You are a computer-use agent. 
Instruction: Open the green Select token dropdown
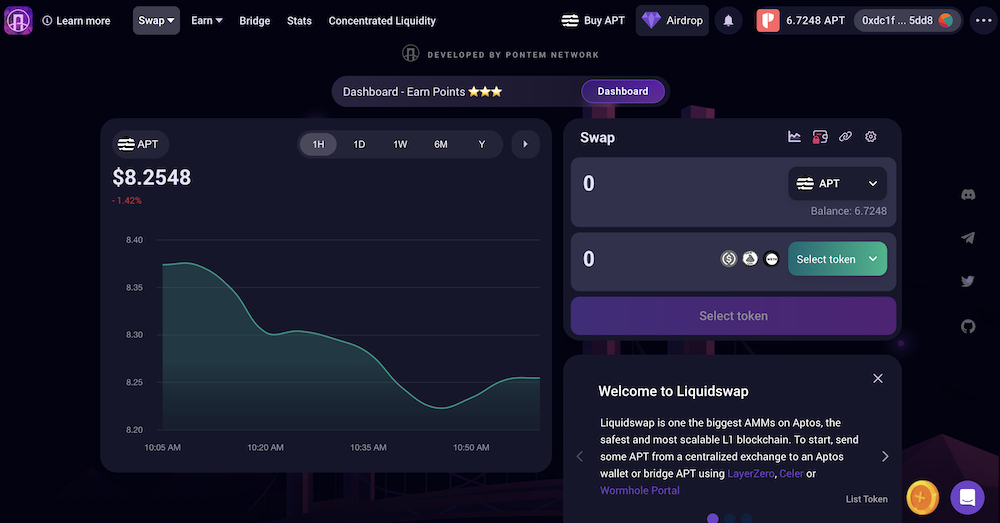click(x=837, y=259)
